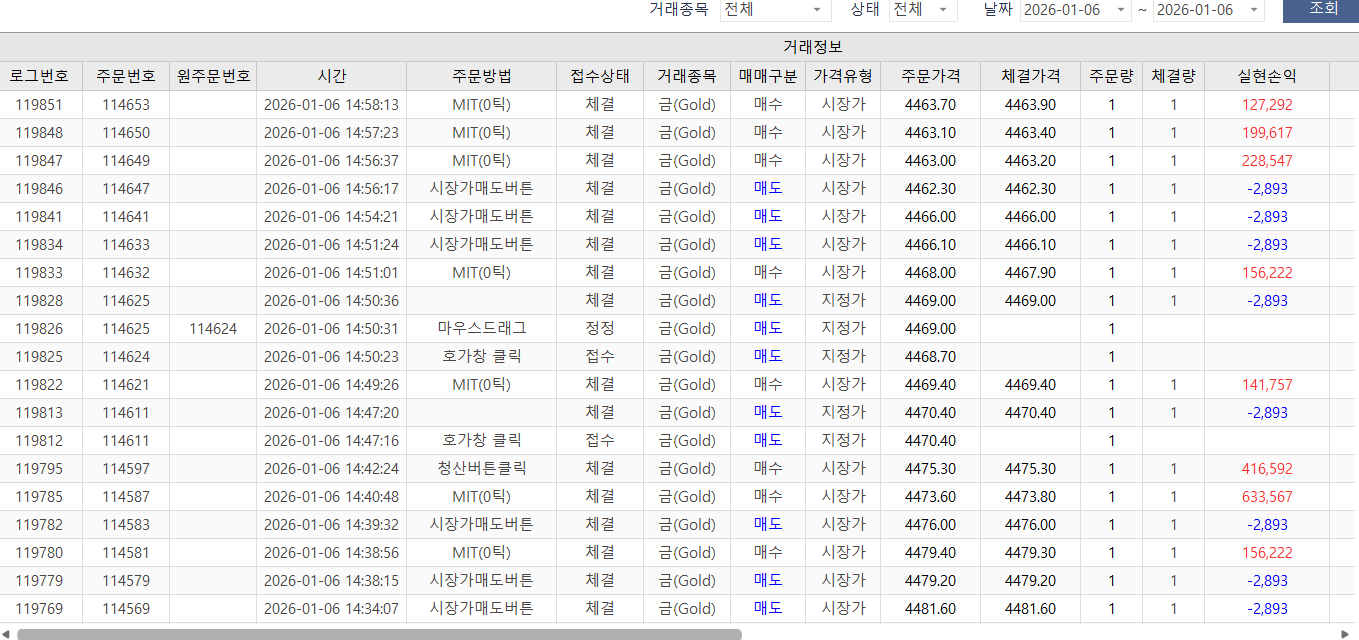Open the end date 2026-01-06 picker

point(1208,9)
